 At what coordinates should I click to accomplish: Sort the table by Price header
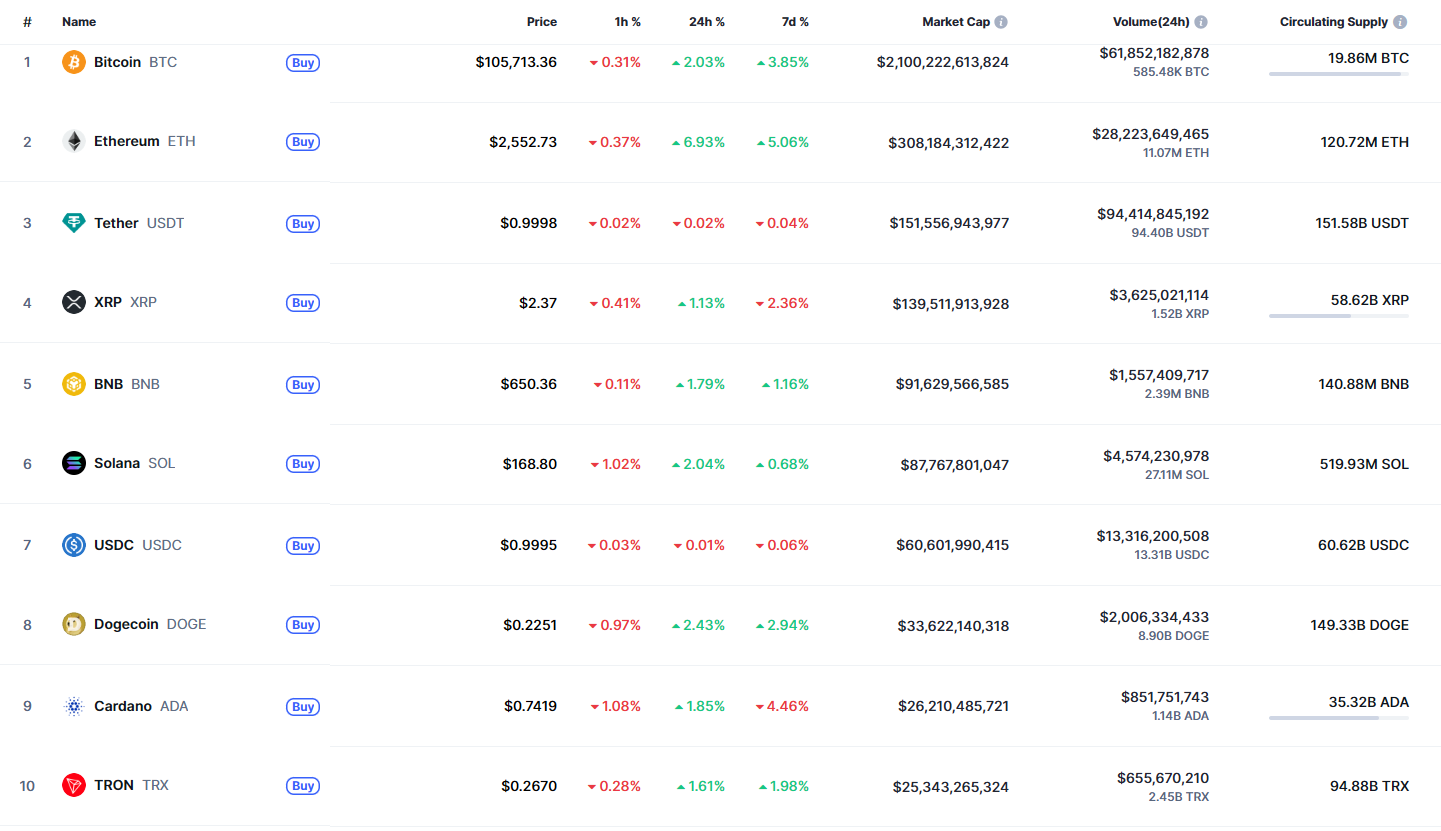[x=542, y=22]
